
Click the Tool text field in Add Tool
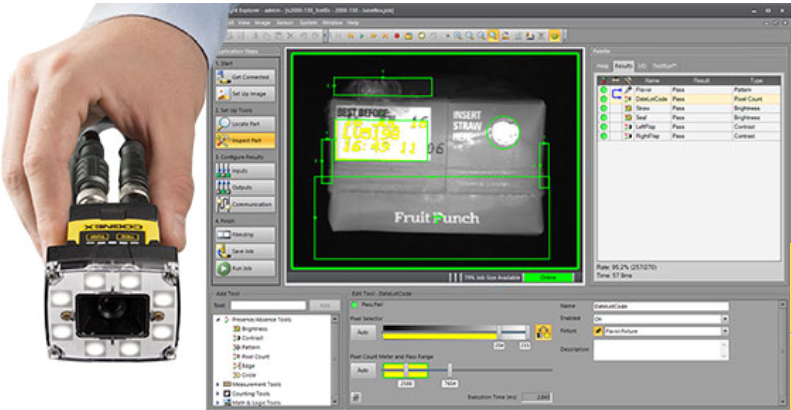point(268,306)
